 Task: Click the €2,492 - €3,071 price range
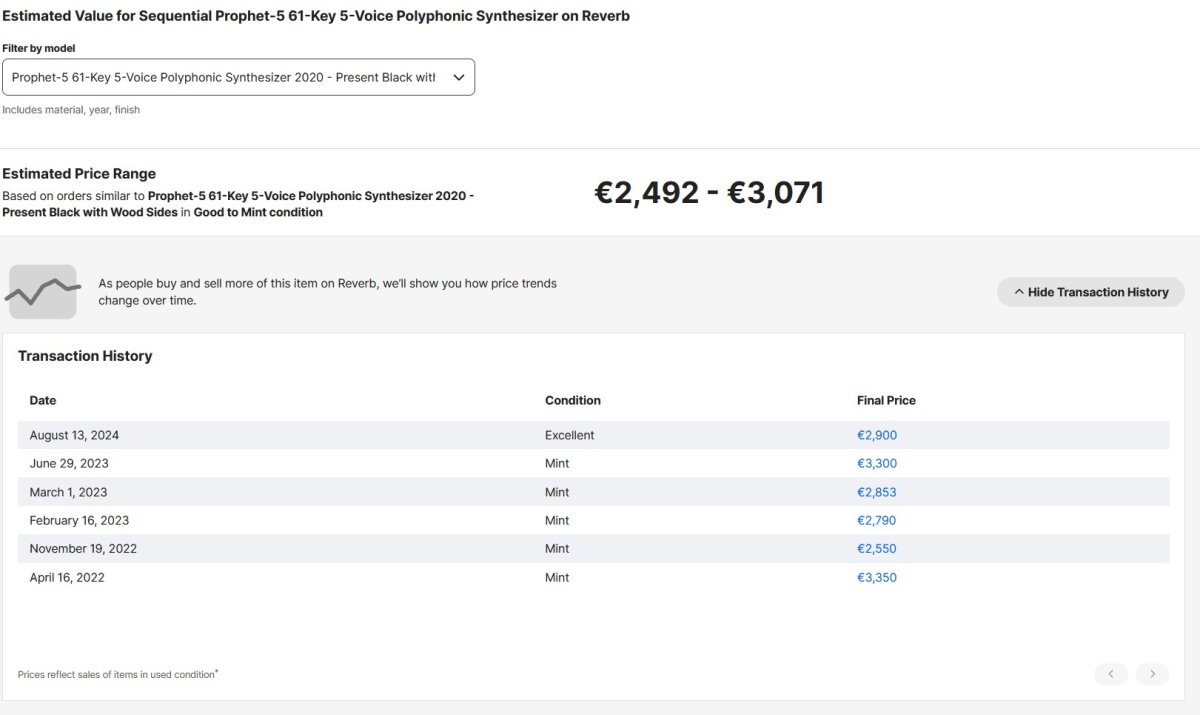point(709,192)
